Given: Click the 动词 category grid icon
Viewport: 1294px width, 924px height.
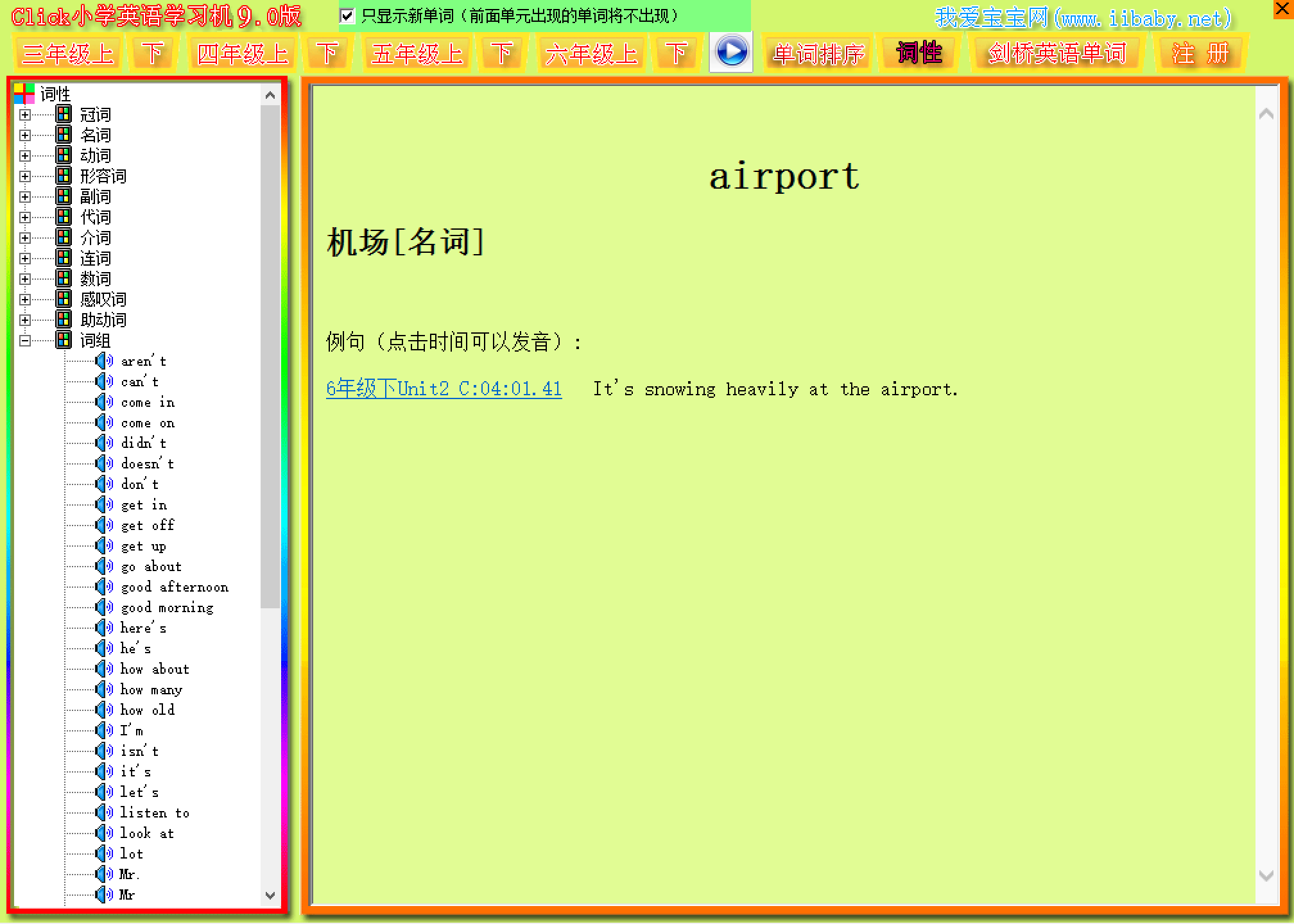Looking at the screenshot, I should click(x=64, y=156).
